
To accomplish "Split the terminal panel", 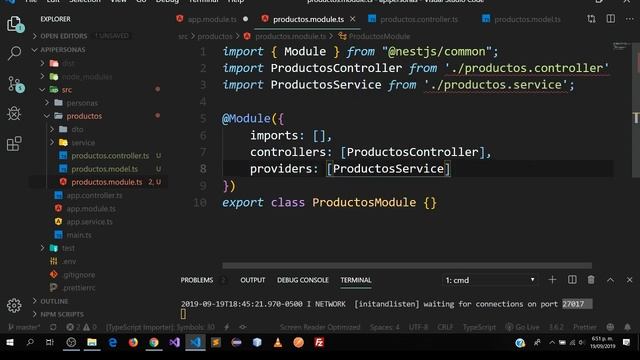I will pyautogui.click(x=572, y=280).
